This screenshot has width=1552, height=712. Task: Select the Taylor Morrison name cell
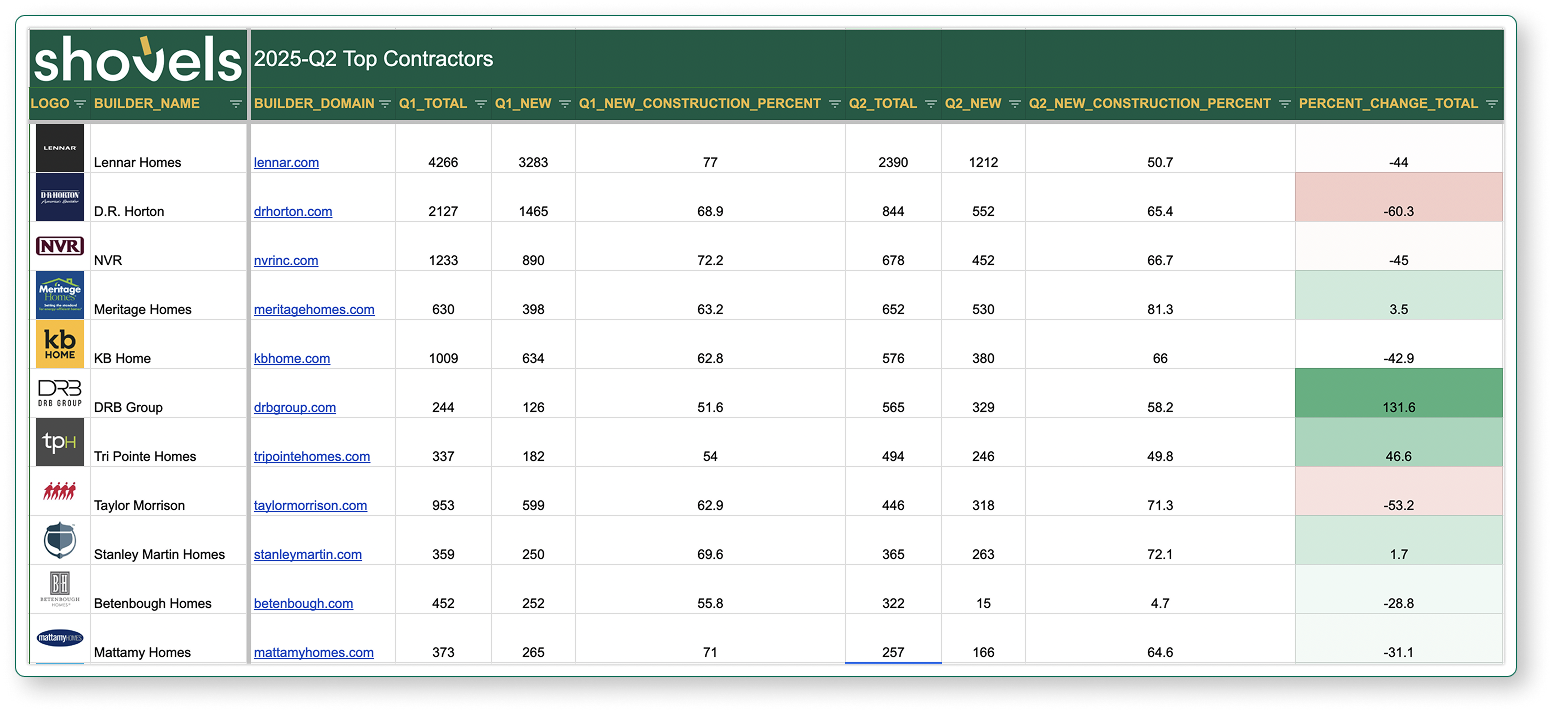tap(169, 491)
